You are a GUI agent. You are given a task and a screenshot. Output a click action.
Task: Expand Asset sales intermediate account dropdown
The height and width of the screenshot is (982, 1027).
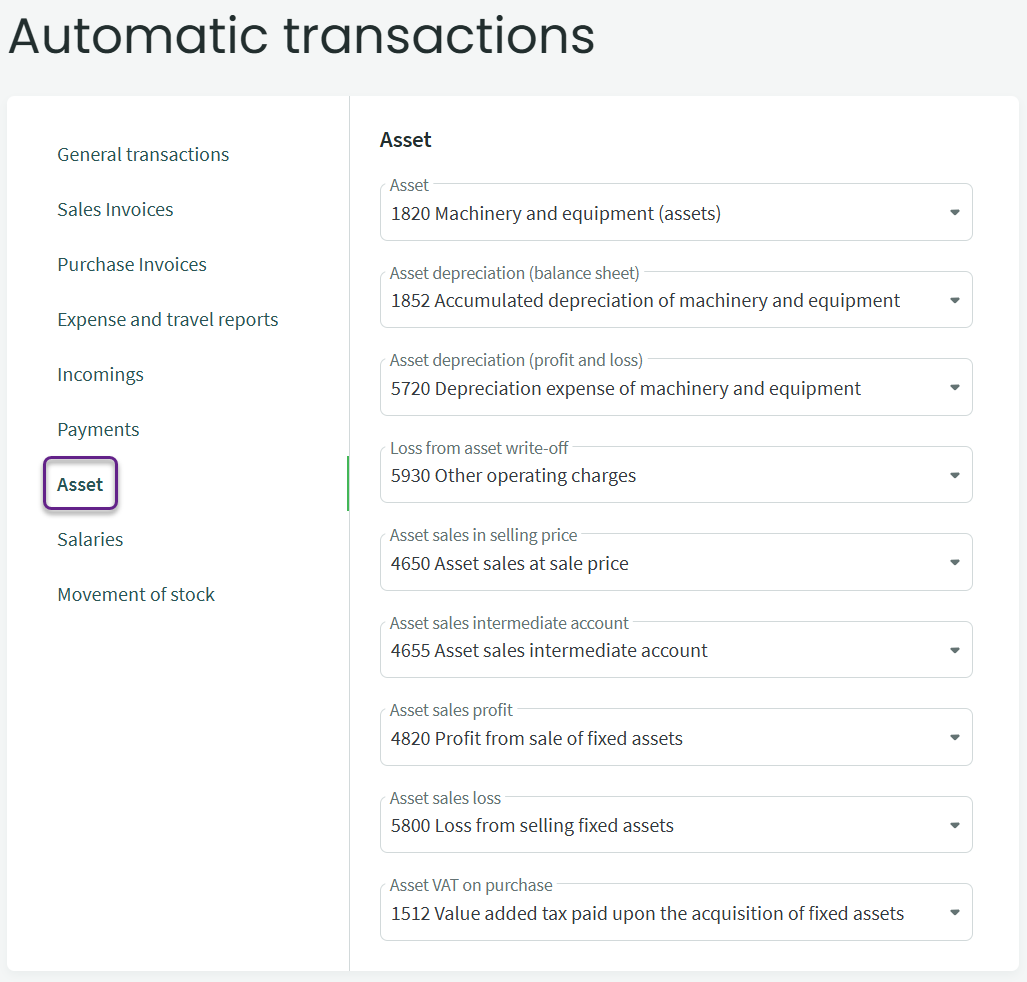(955, 651)
